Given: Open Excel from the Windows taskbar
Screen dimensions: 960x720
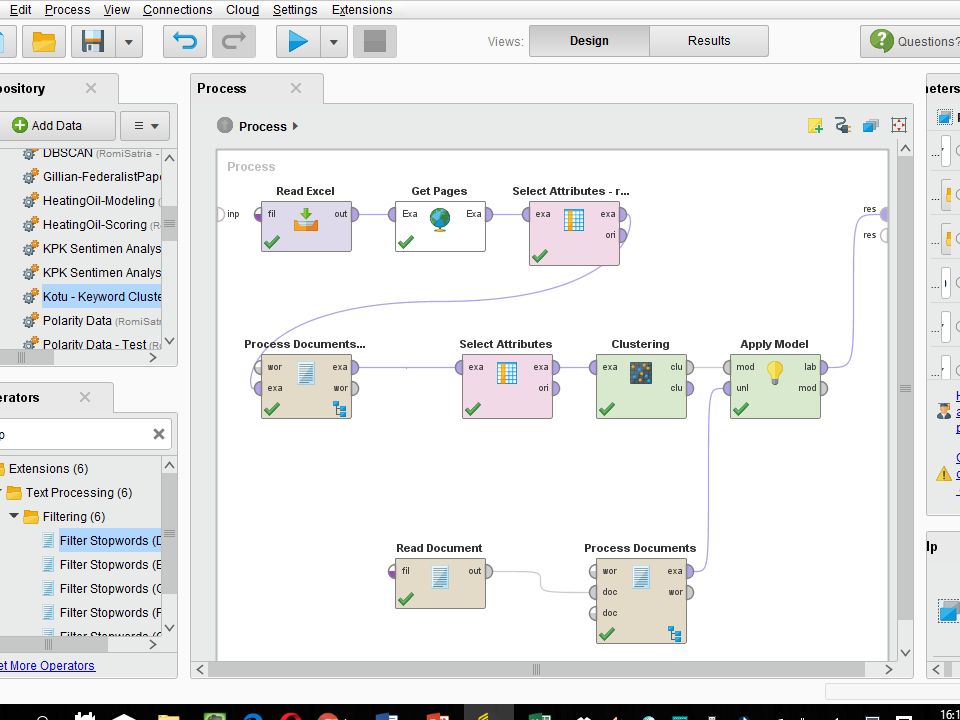Looking at the screenshot, I should [x=539, y=715].
